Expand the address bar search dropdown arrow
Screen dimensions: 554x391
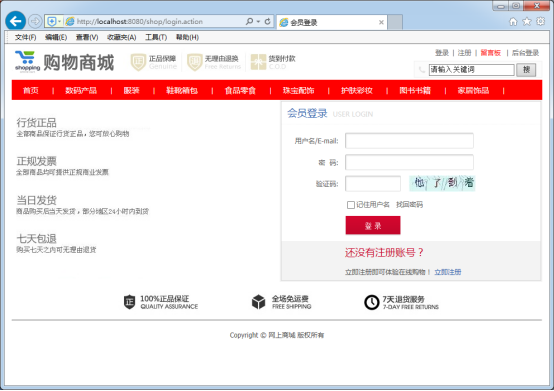258,22
